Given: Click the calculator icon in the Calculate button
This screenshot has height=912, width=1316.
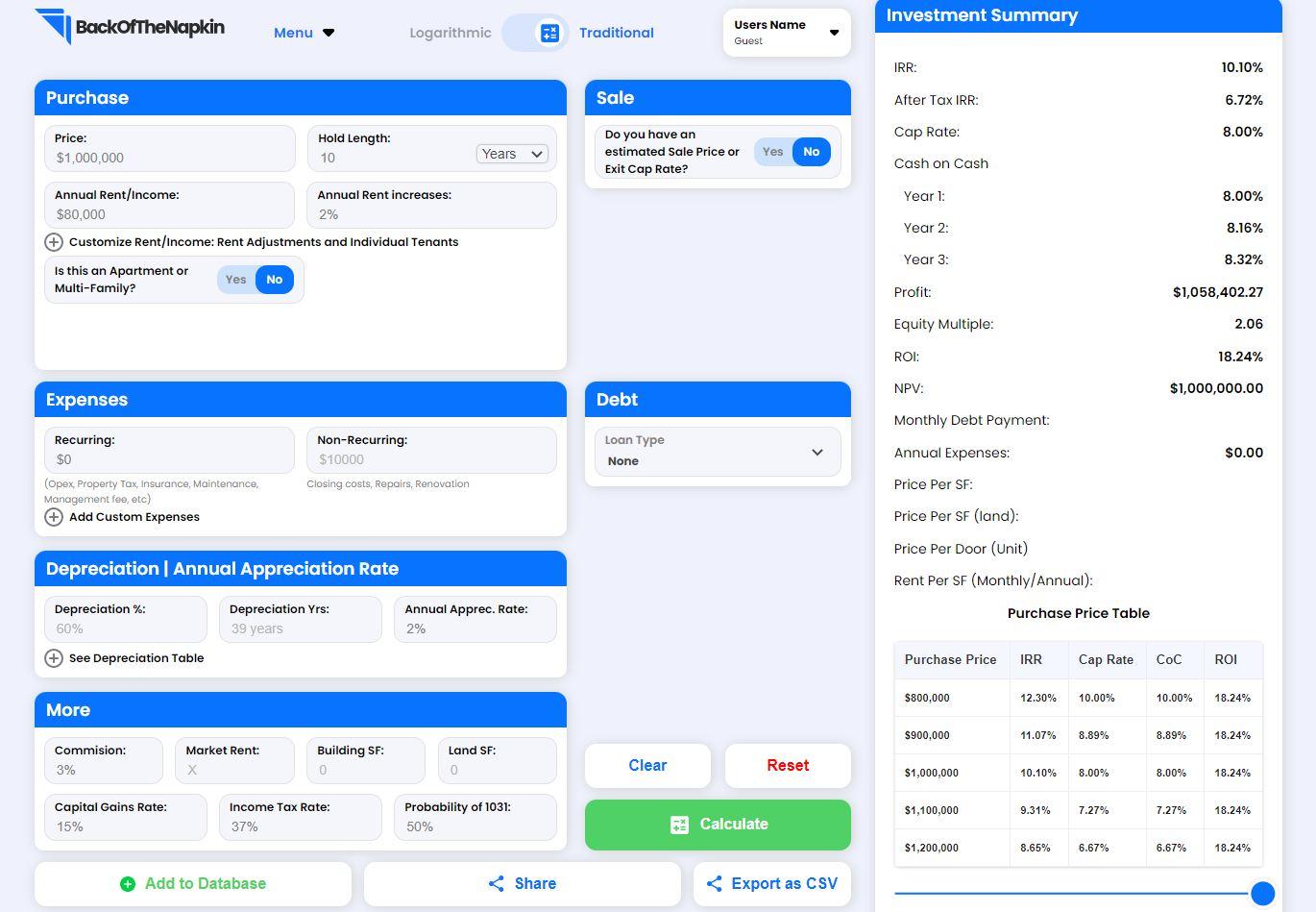Looking at the screenshot, I should (x=679, y=825).
